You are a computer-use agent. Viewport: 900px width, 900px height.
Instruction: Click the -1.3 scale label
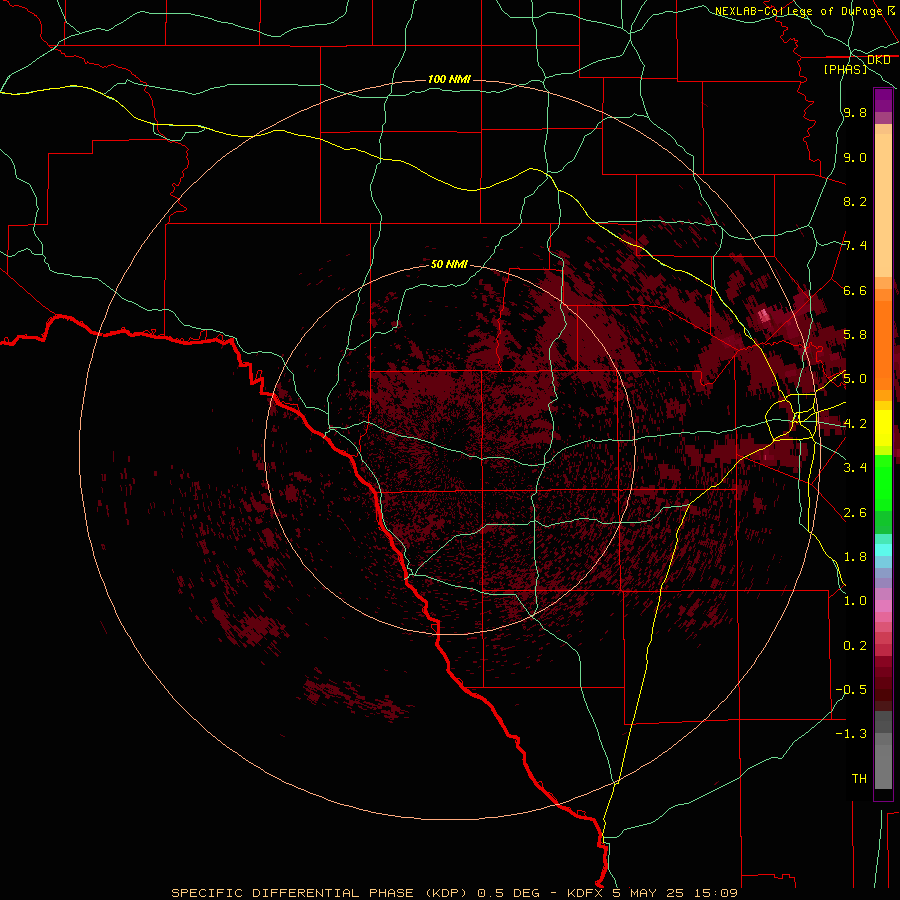(851, 734)
